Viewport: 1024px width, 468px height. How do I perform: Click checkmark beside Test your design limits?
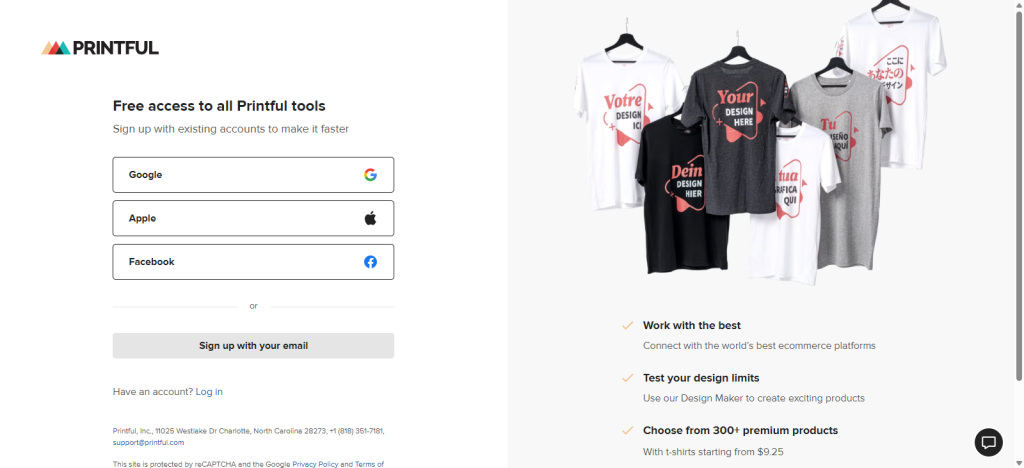pyautogui.click(x=628, y=378)
